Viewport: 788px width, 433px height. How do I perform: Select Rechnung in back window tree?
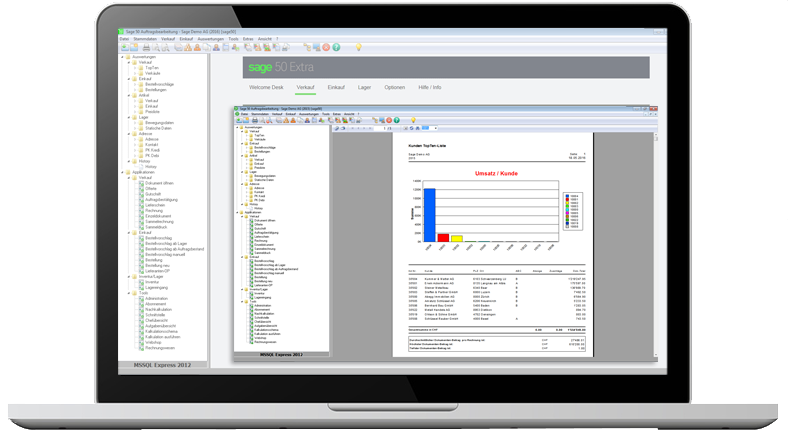coord(154,211)
